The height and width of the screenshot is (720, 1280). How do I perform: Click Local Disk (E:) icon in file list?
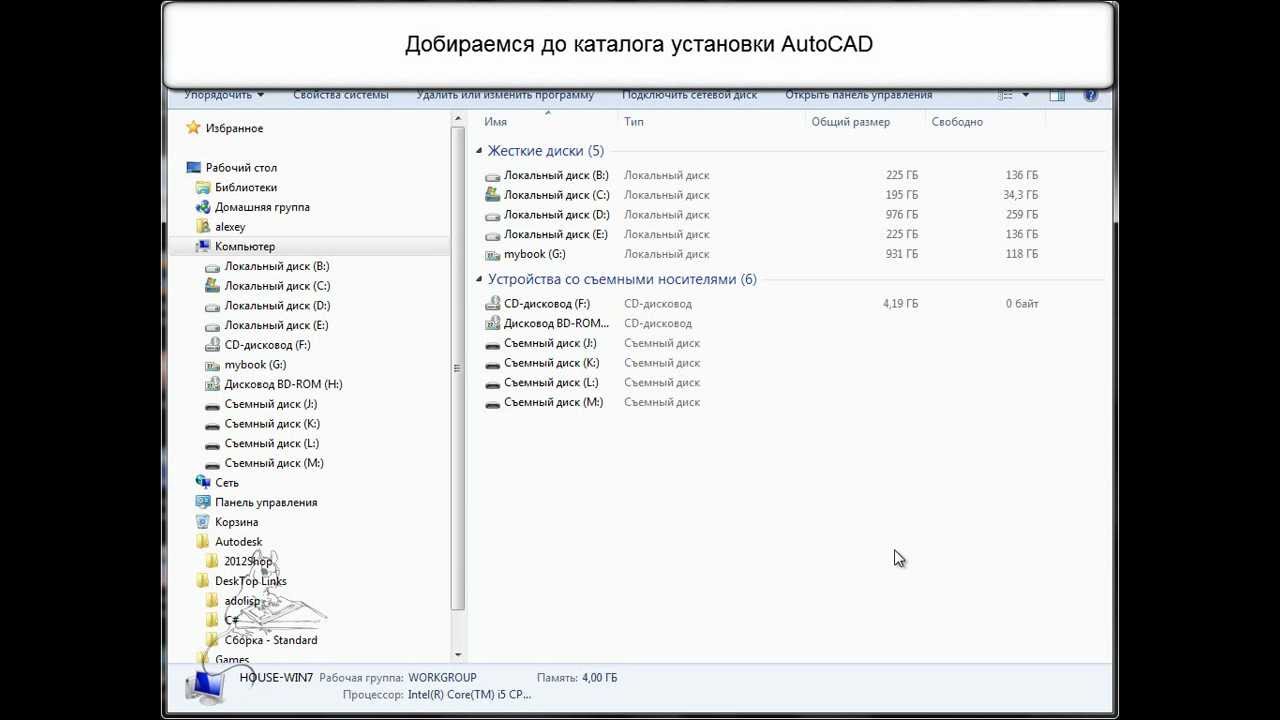pos(492,235)
